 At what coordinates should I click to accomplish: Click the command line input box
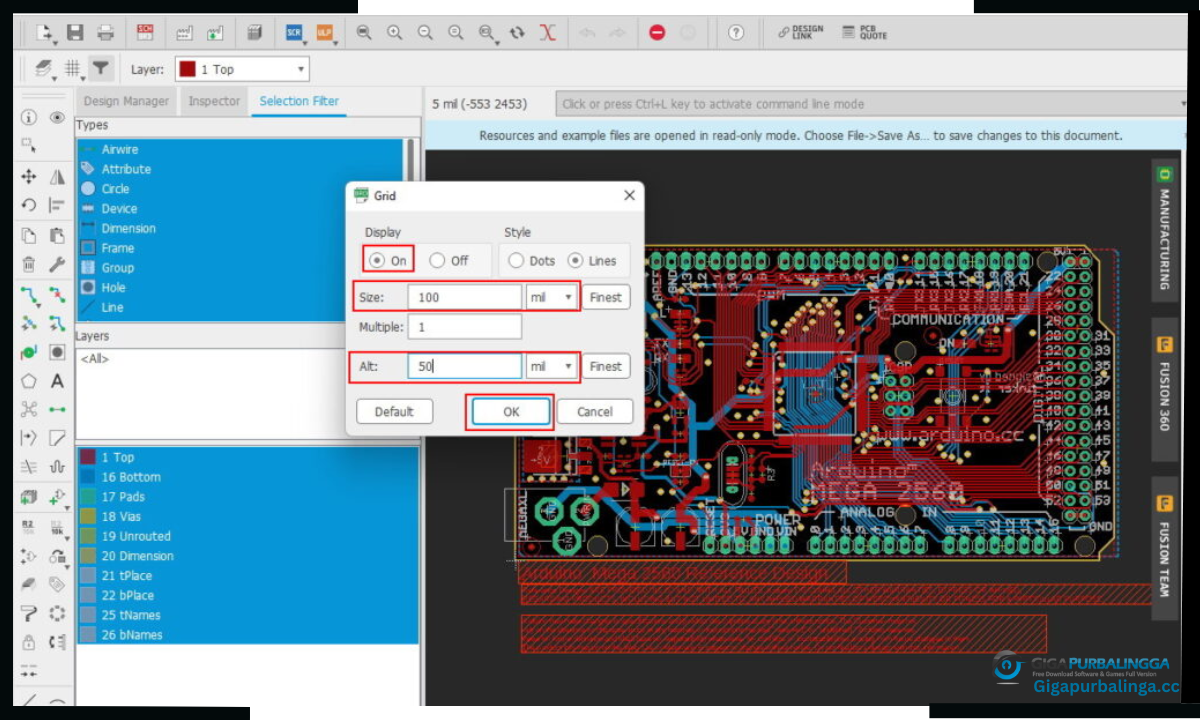(870, 104)
